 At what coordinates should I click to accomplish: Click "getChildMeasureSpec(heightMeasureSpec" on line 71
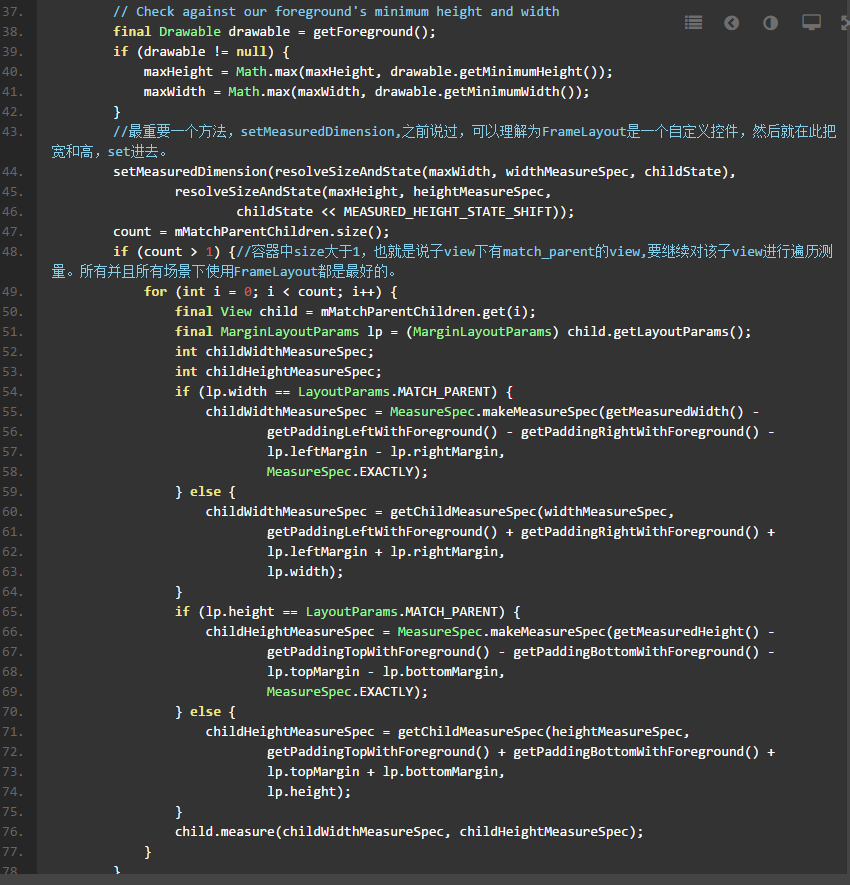point(540,732)
